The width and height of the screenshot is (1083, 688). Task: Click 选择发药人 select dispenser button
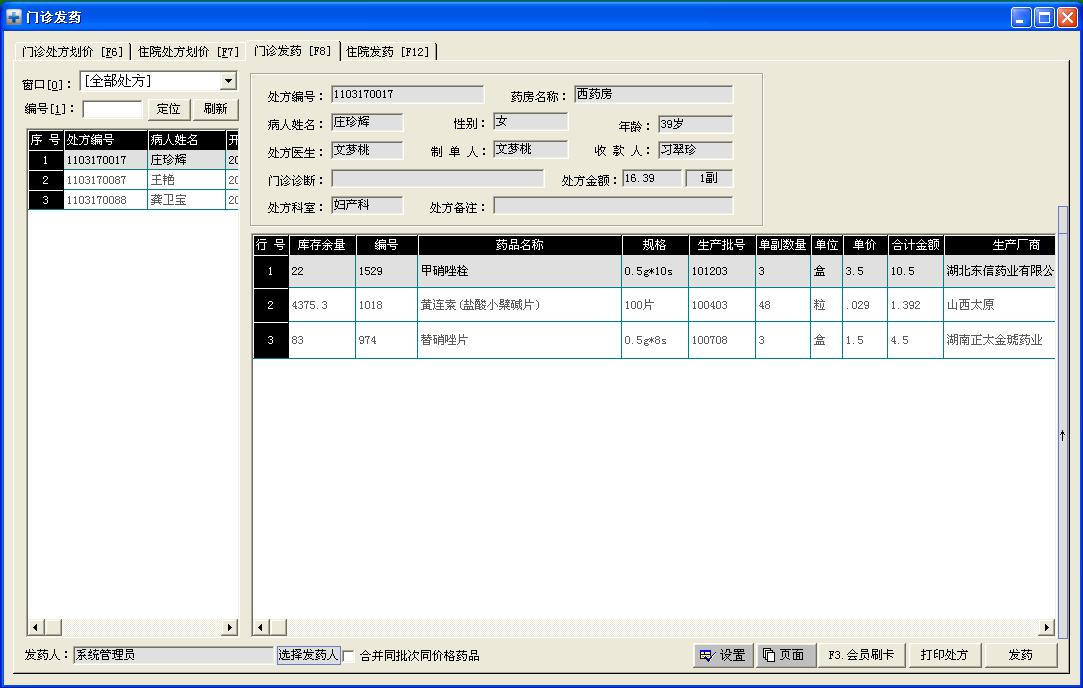pyautogui.click(x=307, y=655)
